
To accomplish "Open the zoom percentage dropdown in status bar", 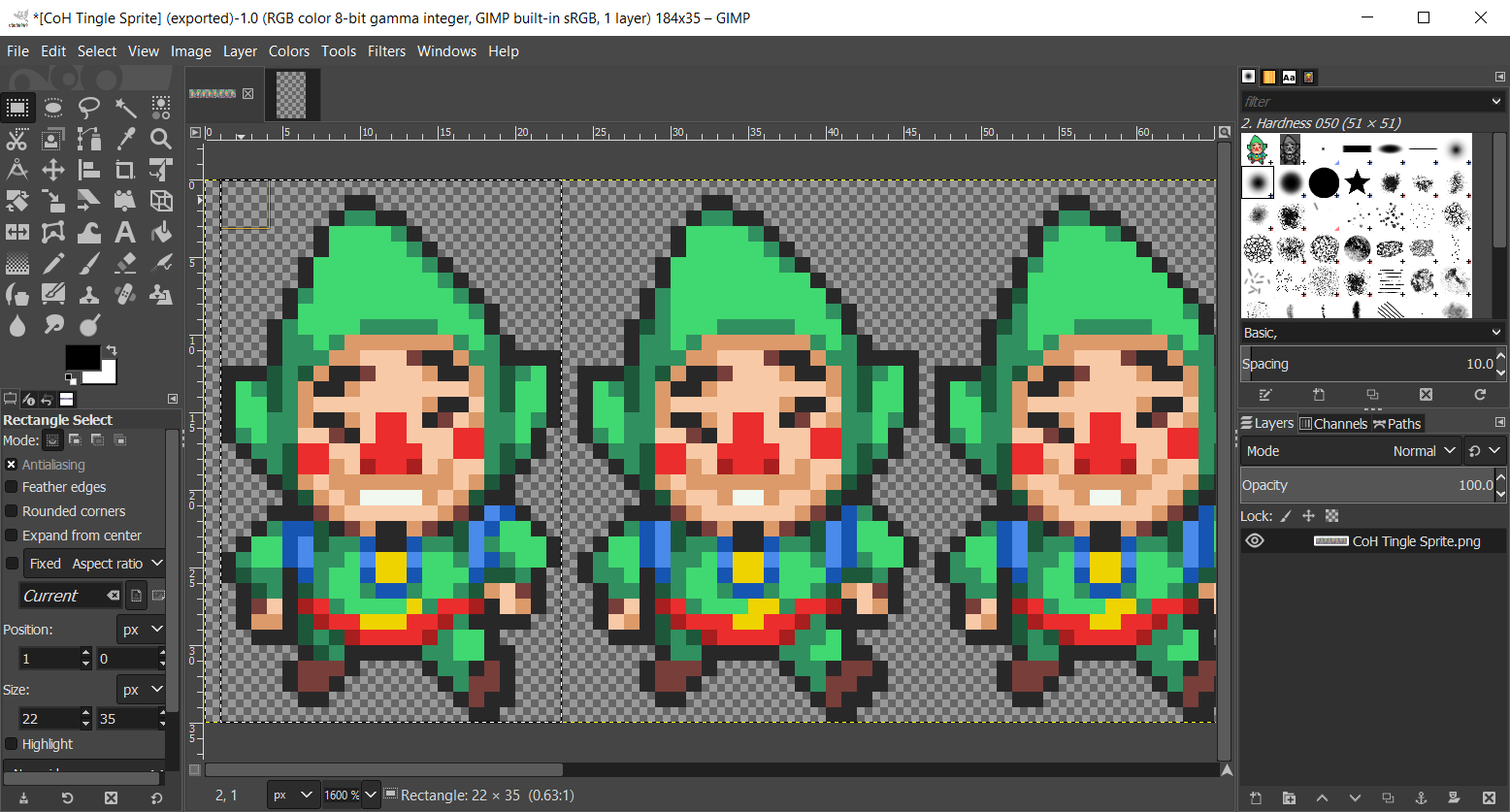I will point(370,795).
